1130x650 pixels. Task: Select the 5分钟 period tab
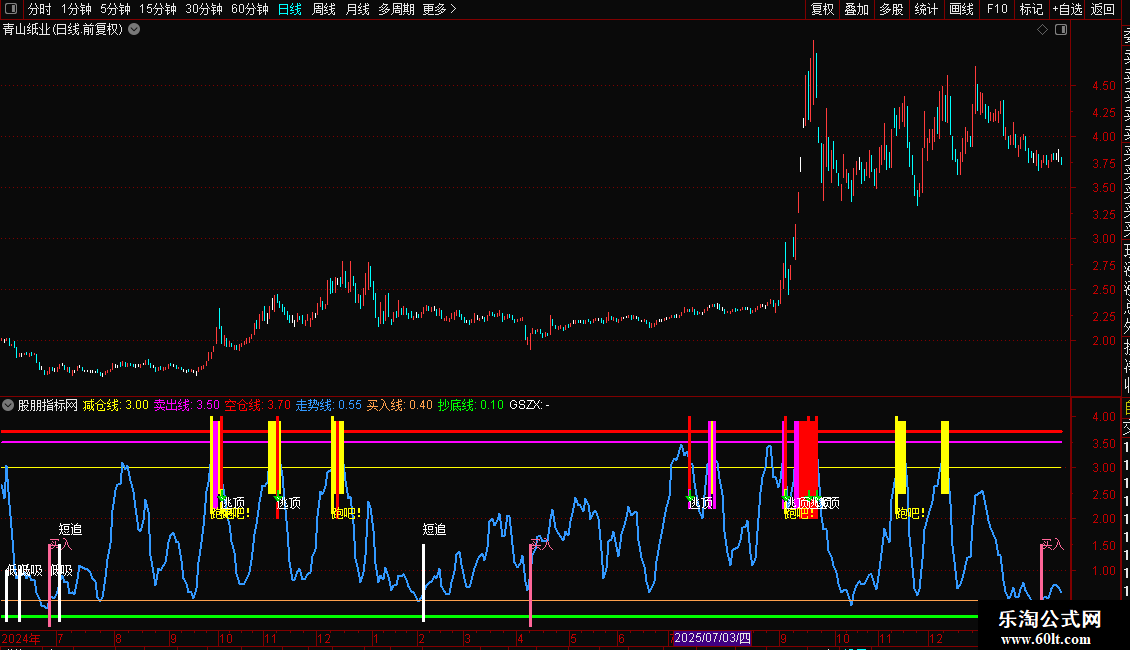coord(115,9)
